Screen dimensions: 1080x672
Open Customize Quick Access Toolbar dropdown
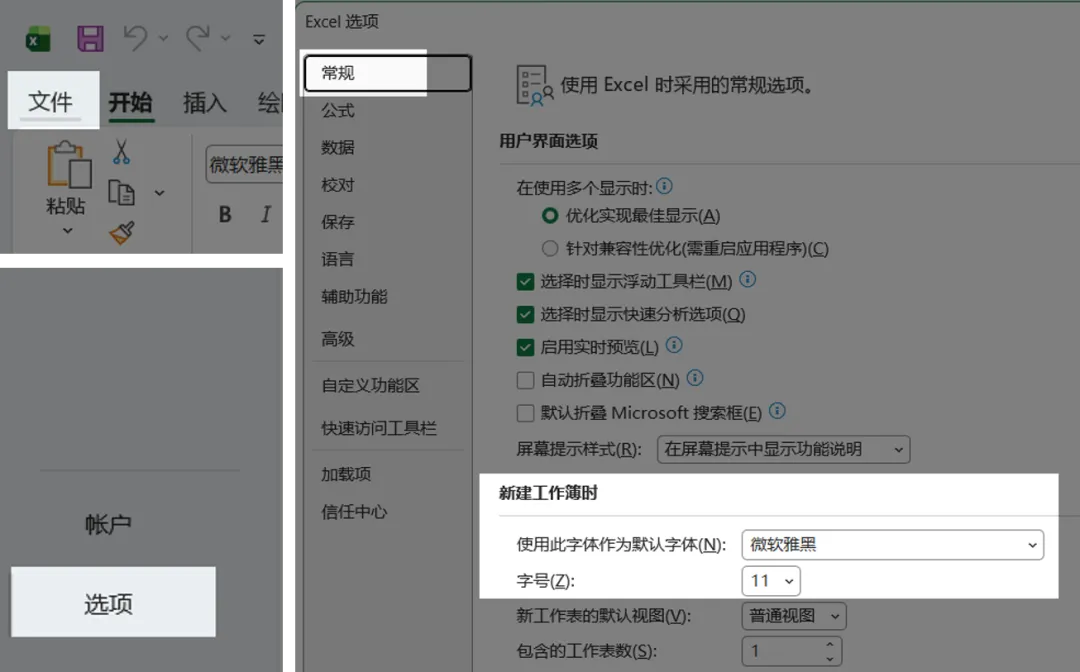[x=259, y=39]
